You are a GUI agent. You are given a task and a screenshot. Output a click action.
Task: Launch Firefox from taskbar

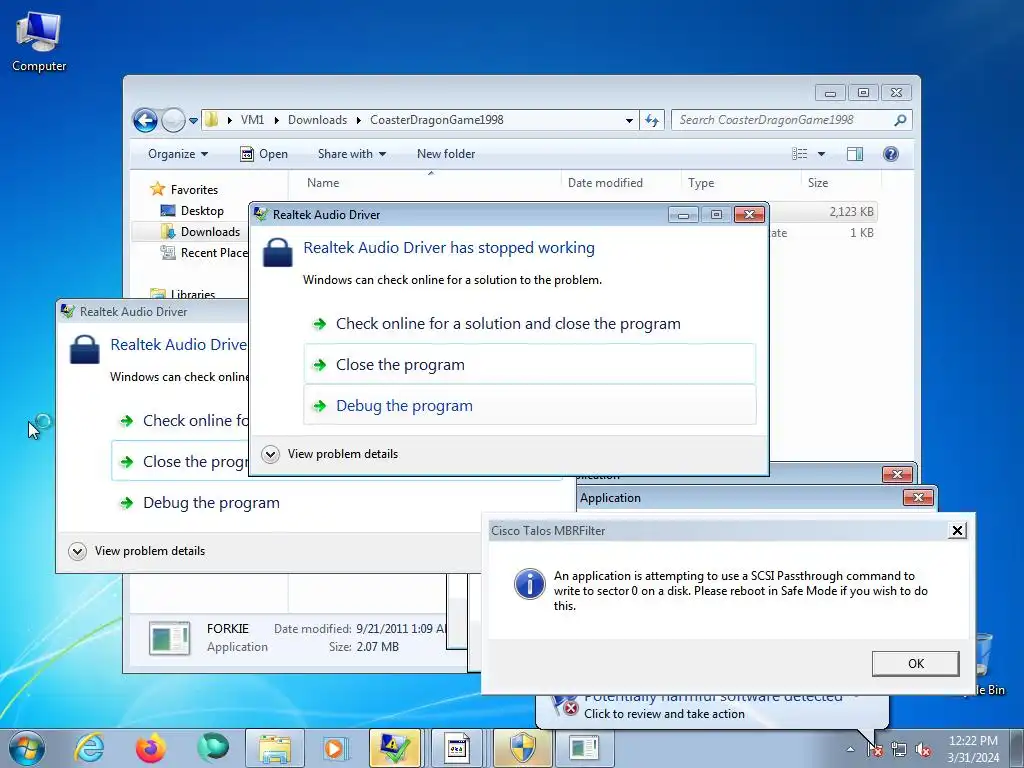point(151,748)
